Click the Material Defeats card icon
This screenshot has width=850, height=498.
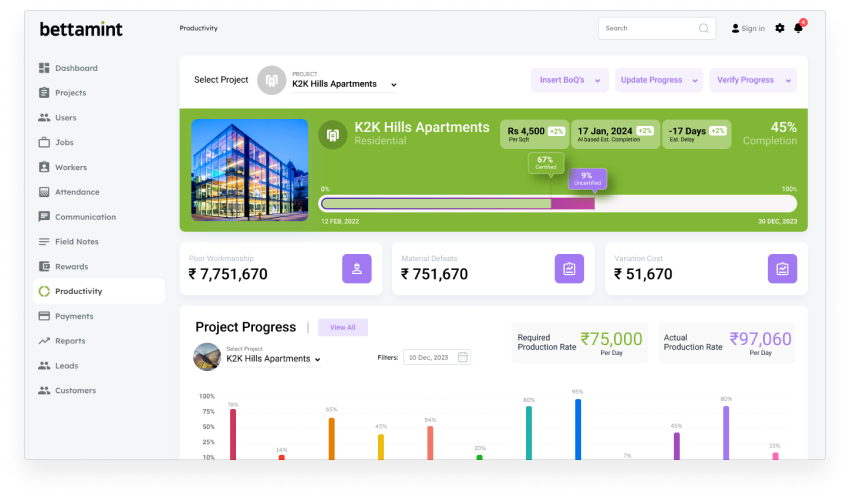(x=569, y=268)
